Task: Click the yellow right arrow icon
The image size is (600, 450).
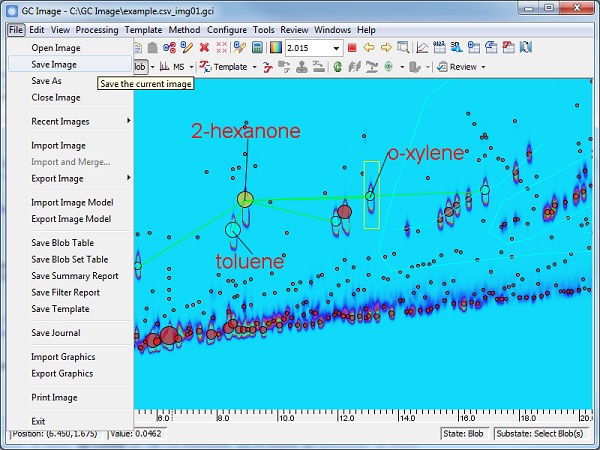Action: click(x=386, y=47)
